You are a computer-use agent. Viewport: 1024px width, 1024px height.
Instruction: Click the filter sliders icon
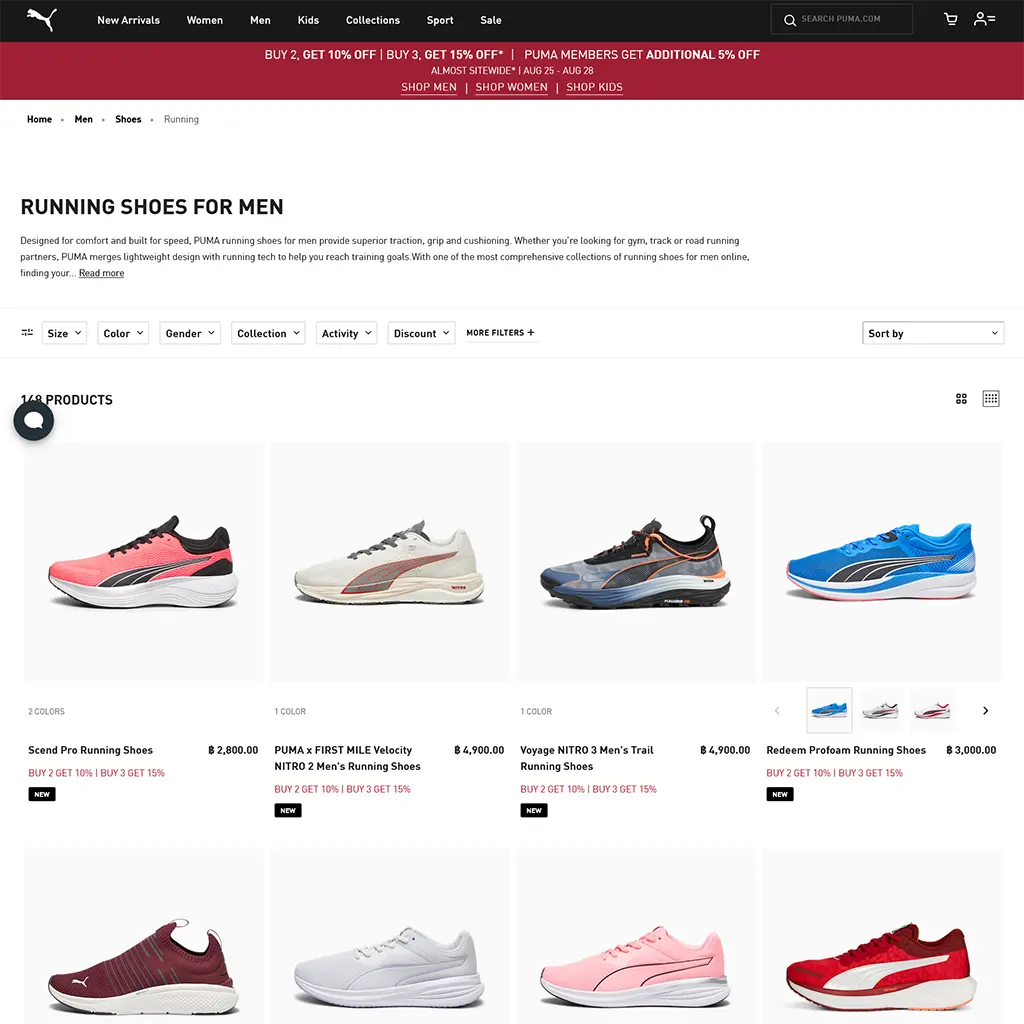click(27, 332)
